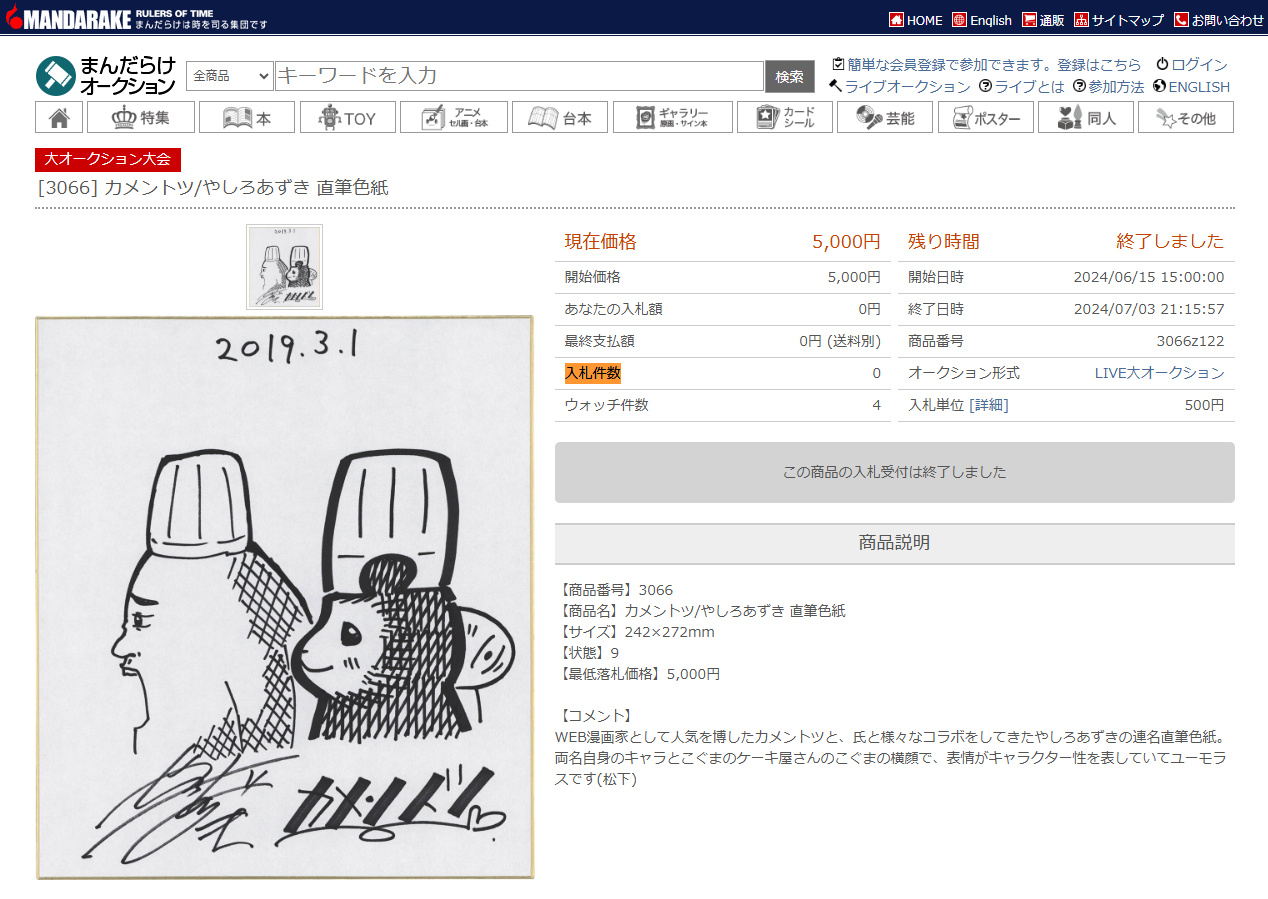Select the 芸能 category icon
This screenshot has height=899, width=1268.
(884, 117)
